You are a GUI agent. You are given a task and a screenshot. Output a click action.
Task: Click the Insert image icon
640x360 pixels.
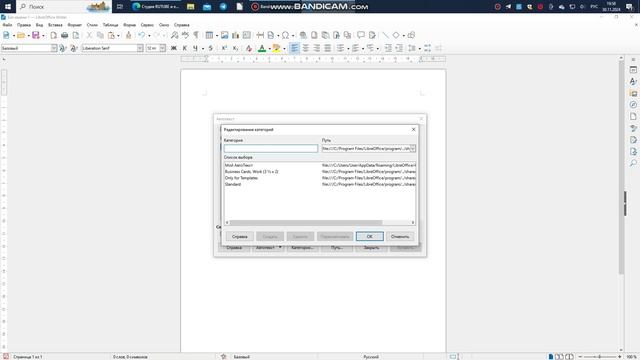pyautogui.click(x=224, y=36)
